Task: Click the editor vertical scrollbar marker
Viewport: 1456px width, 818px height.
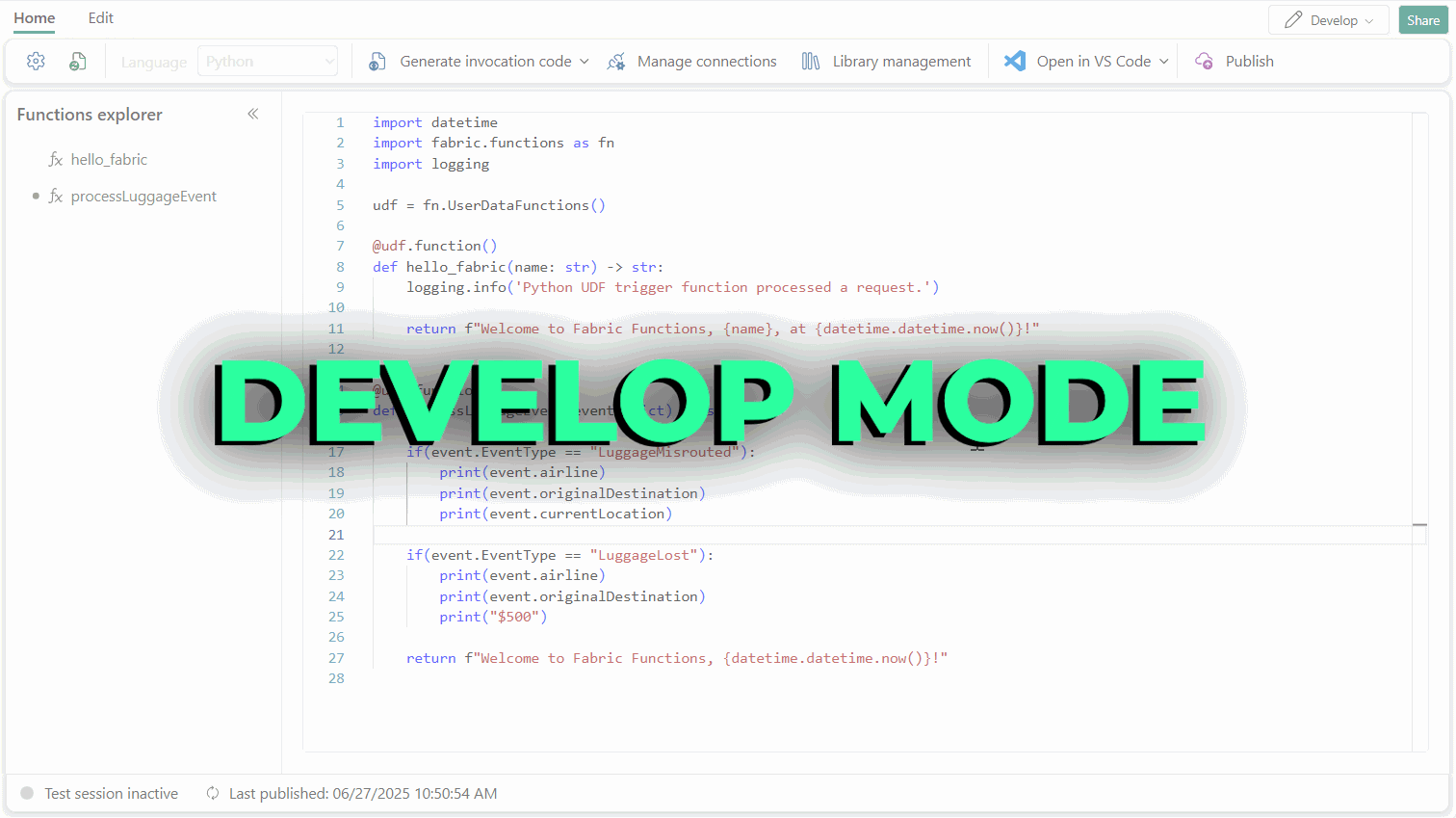Action: (1419, 525)
